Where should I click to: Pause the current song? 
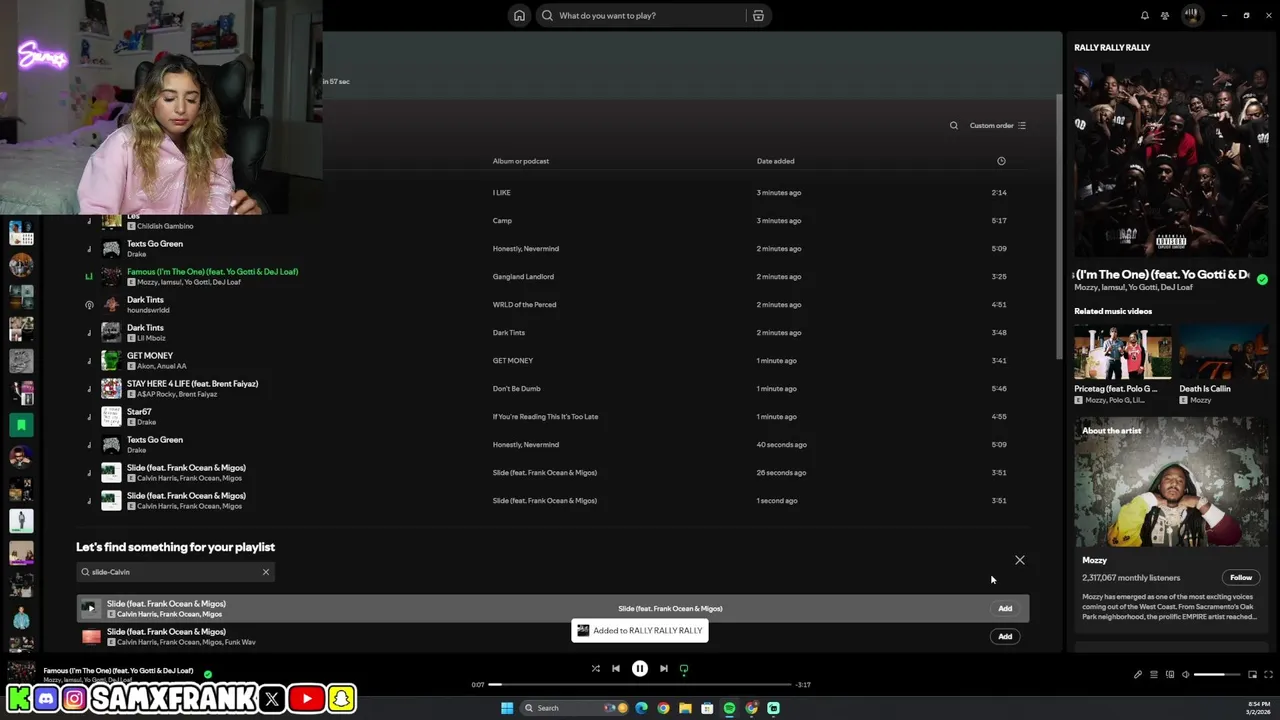(640, 668)
